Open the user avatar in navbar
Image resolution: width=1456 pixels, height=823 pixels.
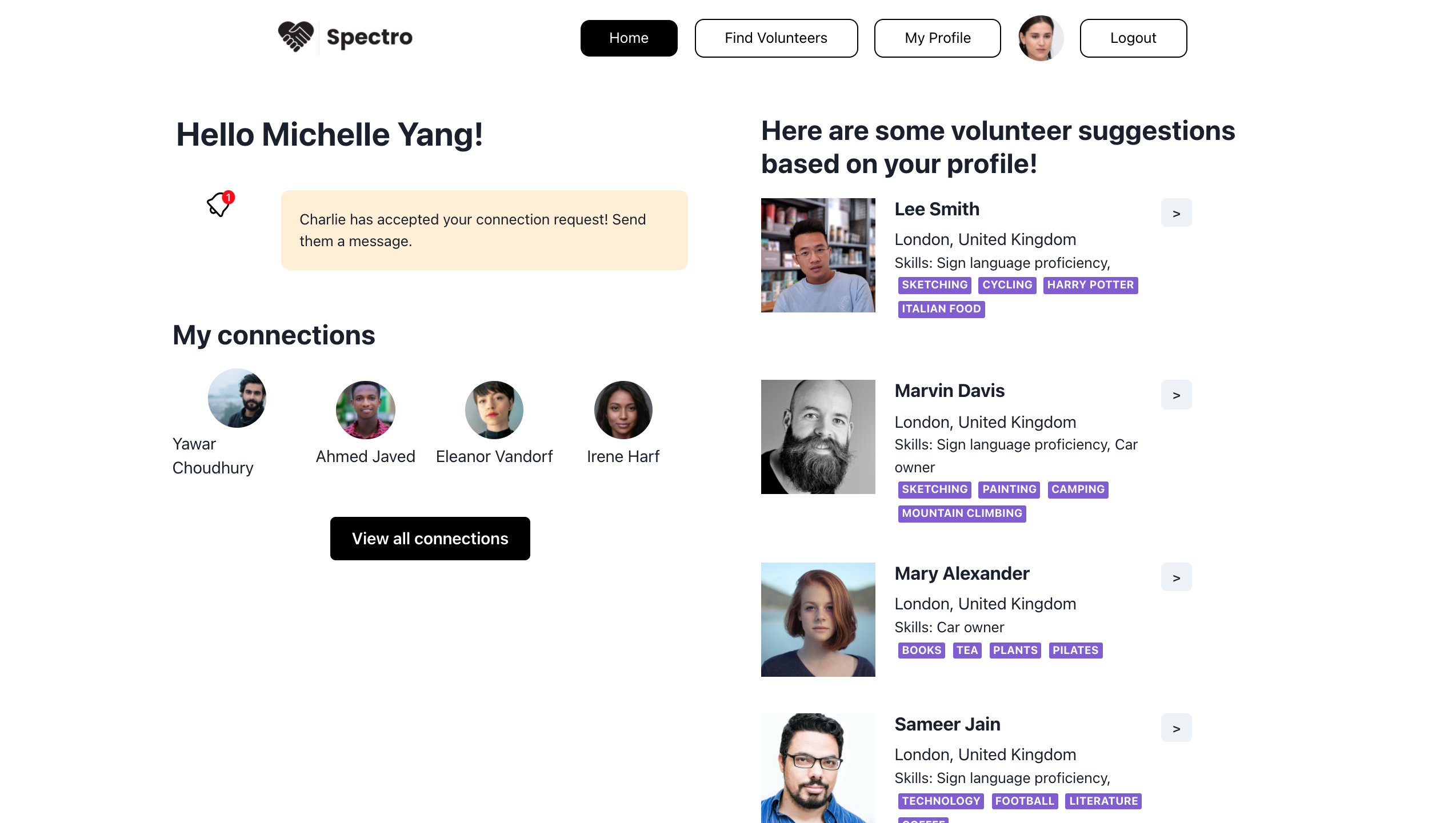pos(1040,38)
